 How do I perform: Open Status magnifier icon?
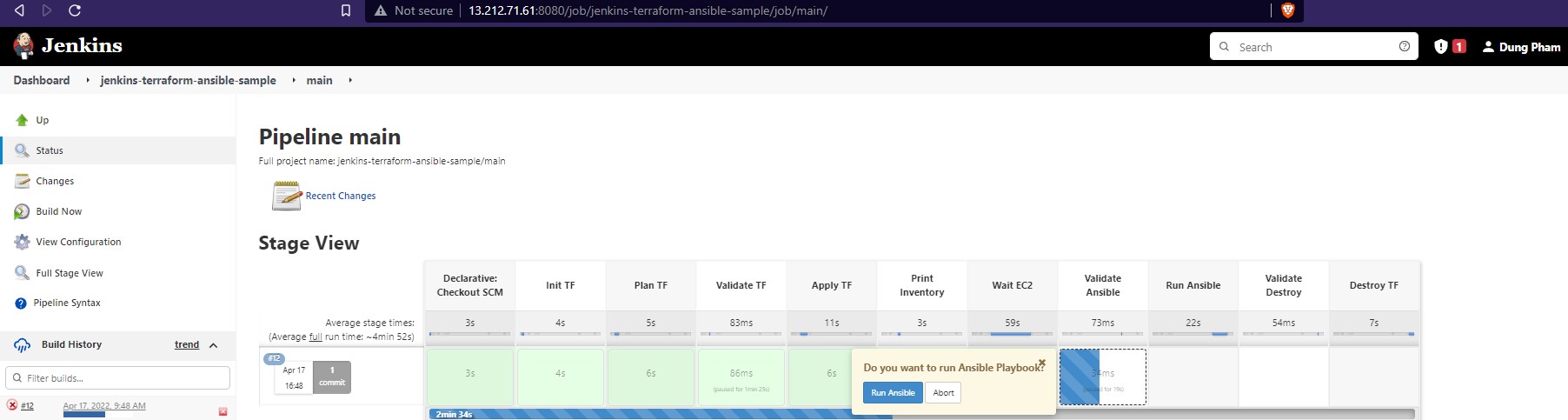(22, 150)
